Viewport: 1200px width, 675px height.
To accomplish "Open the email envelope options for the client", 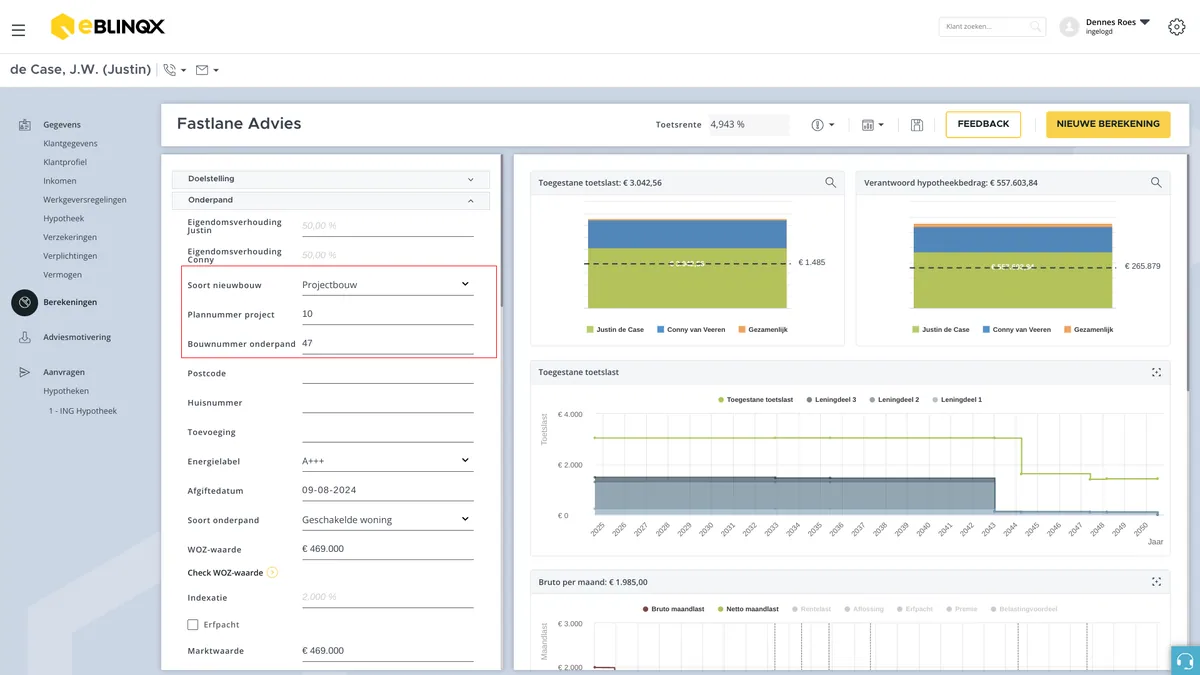I will pos(207,70).
